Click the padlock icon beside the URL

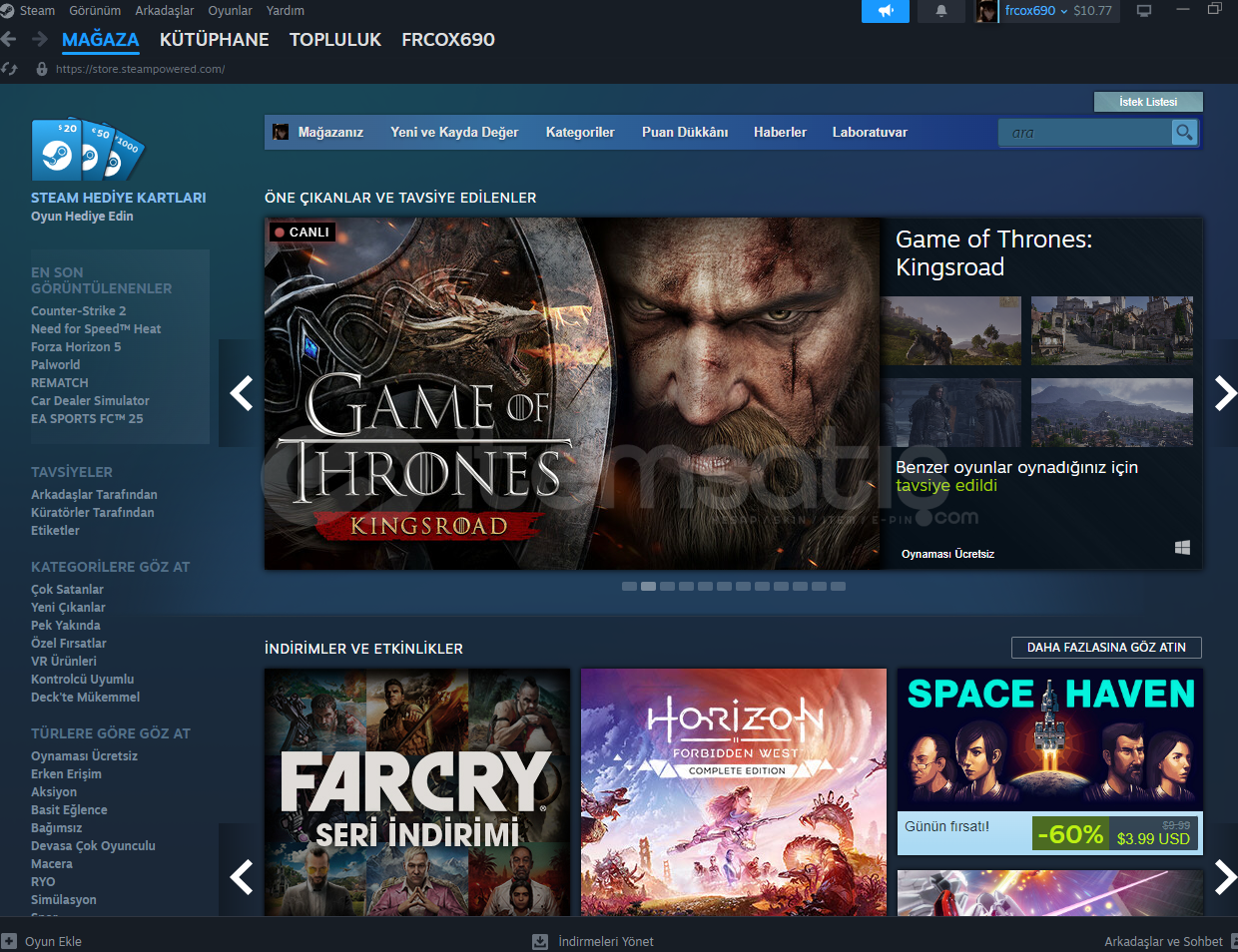click(42, 69)
